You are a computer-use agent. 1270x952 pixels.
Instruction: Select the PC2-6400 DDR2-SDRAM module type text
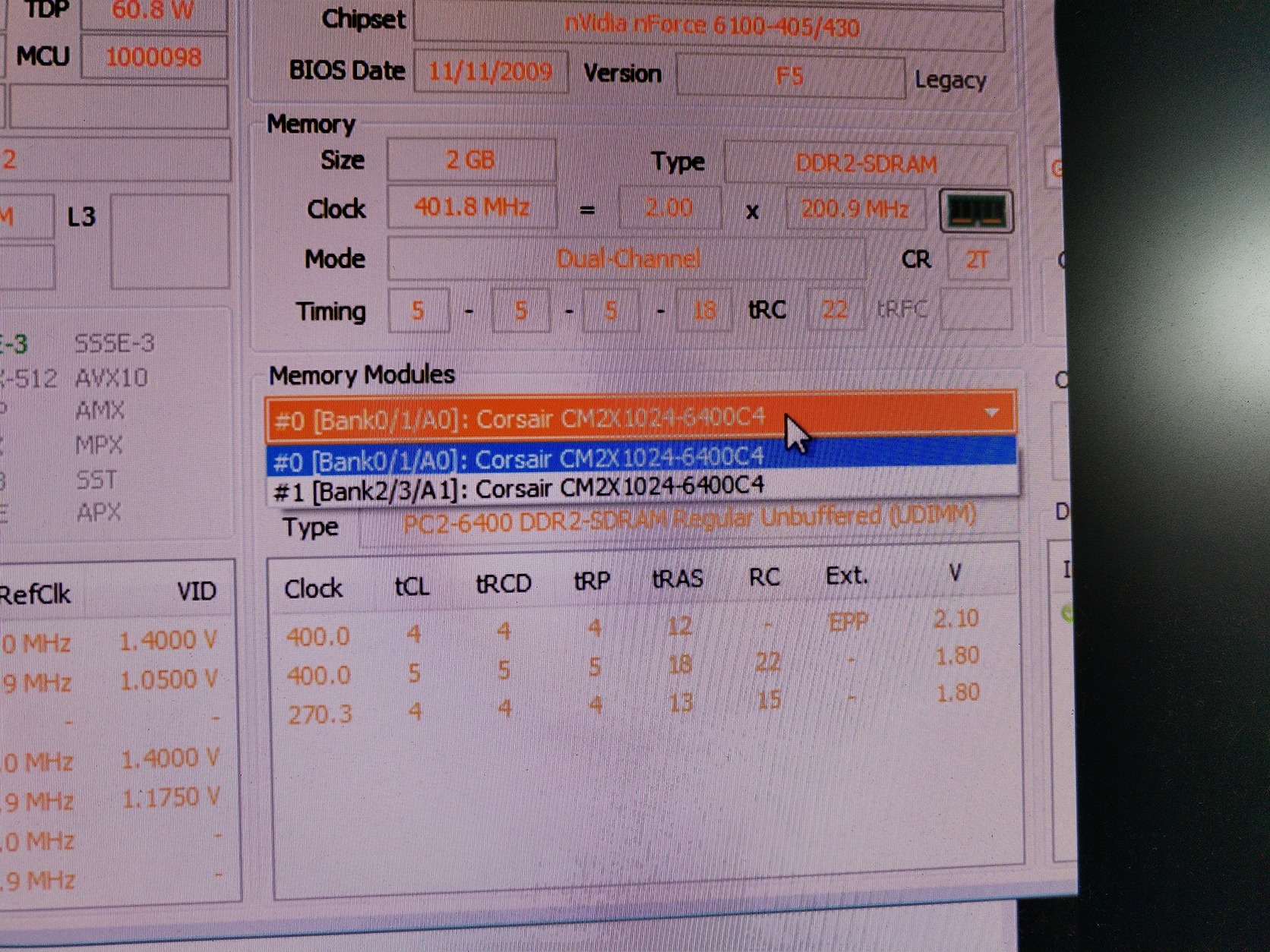[688, 521]
